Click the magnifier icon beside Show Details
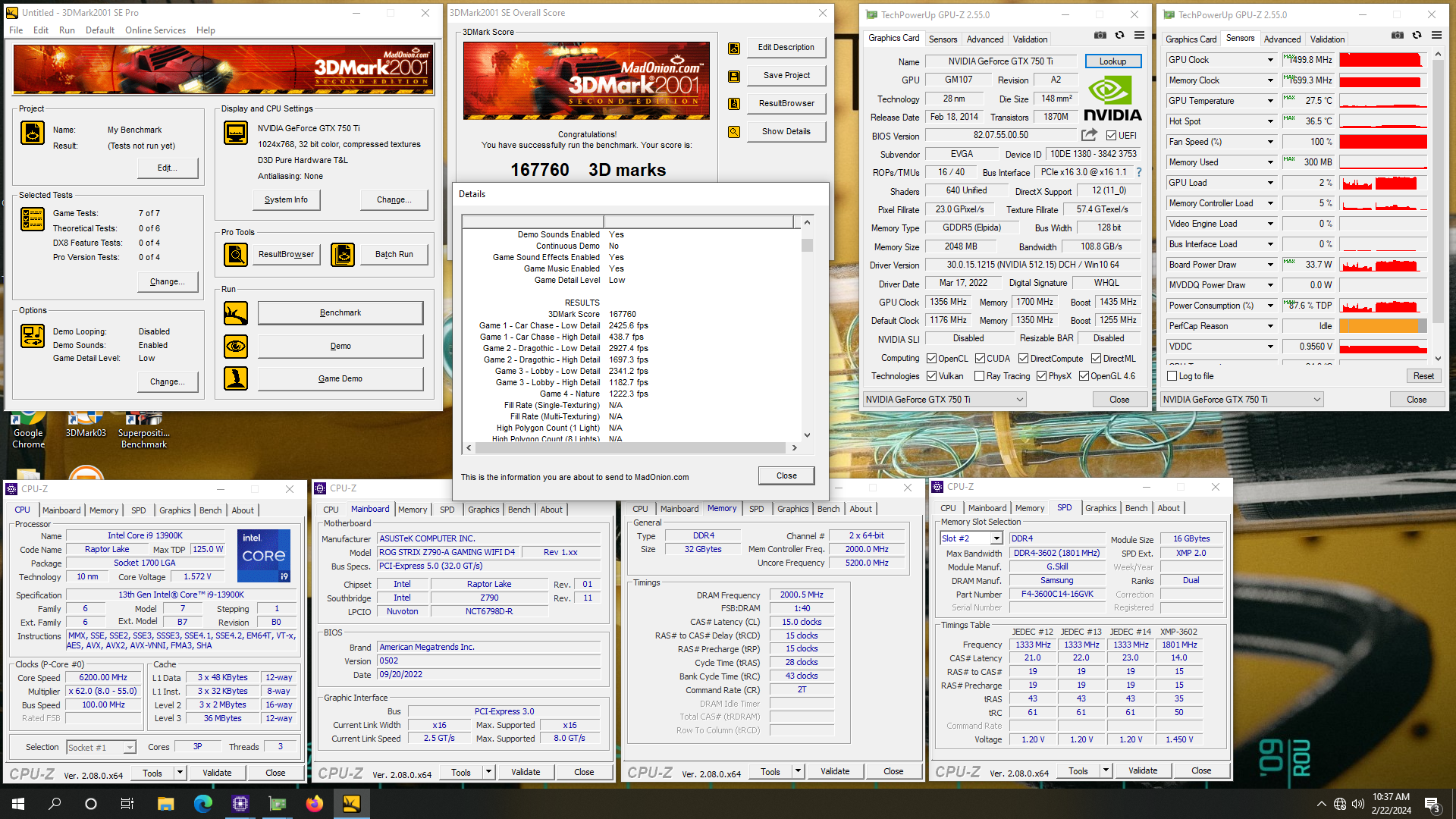Screen dimensions: 1456x819 click(x=734, y=132)
